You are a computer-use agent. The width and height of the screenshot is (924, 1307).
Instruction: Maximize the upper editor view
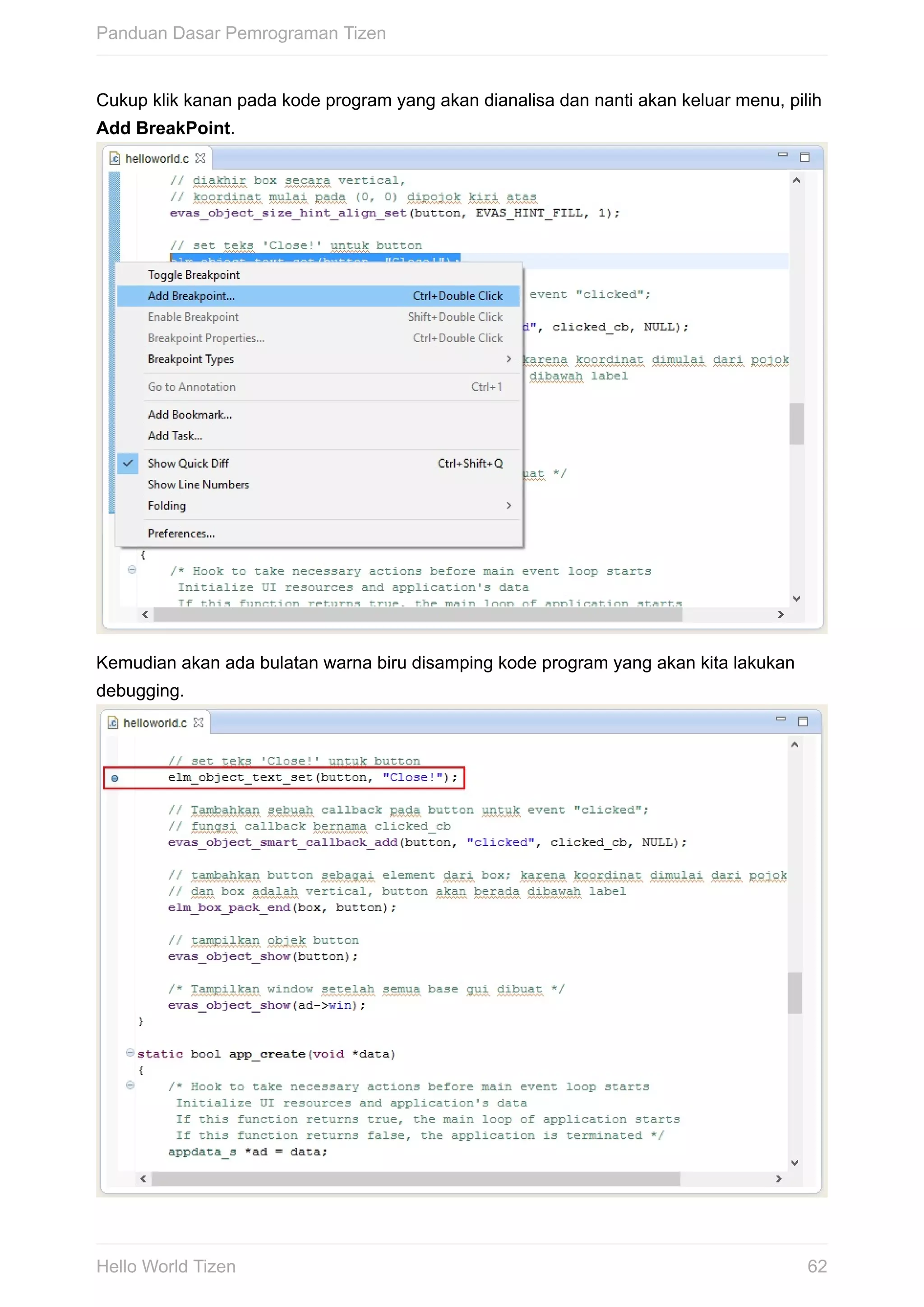pyautogui.click(x=804, y=157)
